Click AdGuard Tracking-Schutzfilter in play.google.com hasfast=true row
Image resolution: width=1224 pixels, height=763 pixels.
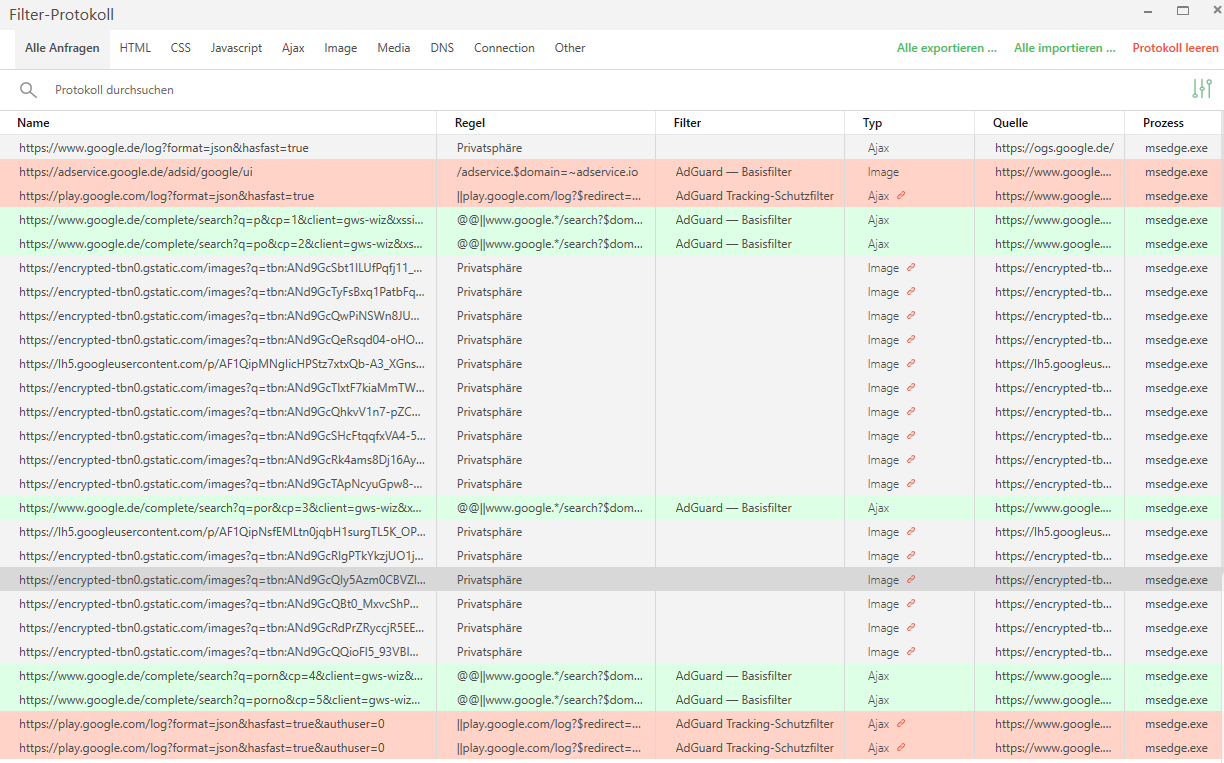tap(755, 196)
